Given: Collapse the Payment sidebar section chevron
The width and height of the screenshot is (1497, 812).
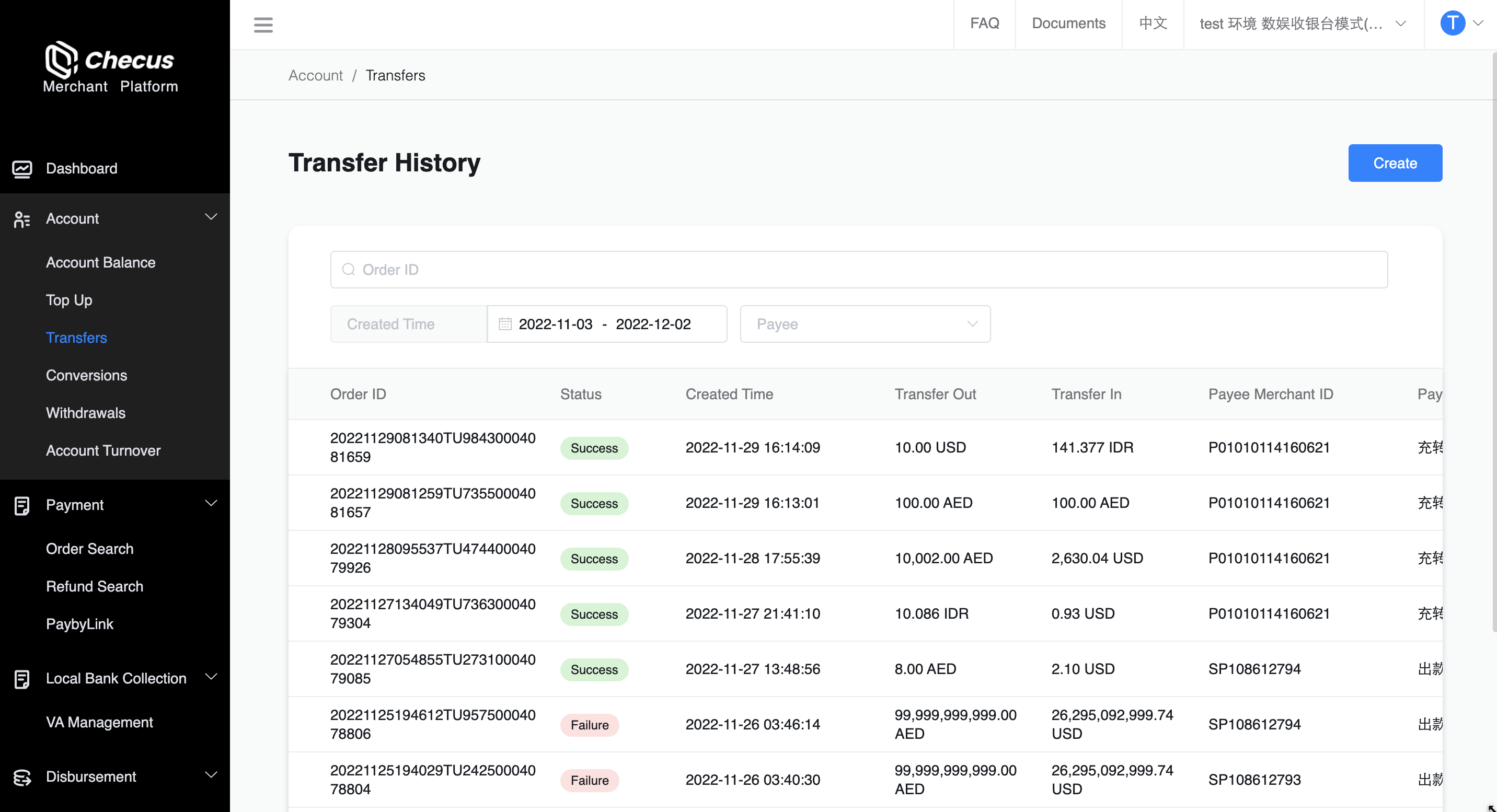Looking at the screenshot, I should click(211, 504).
